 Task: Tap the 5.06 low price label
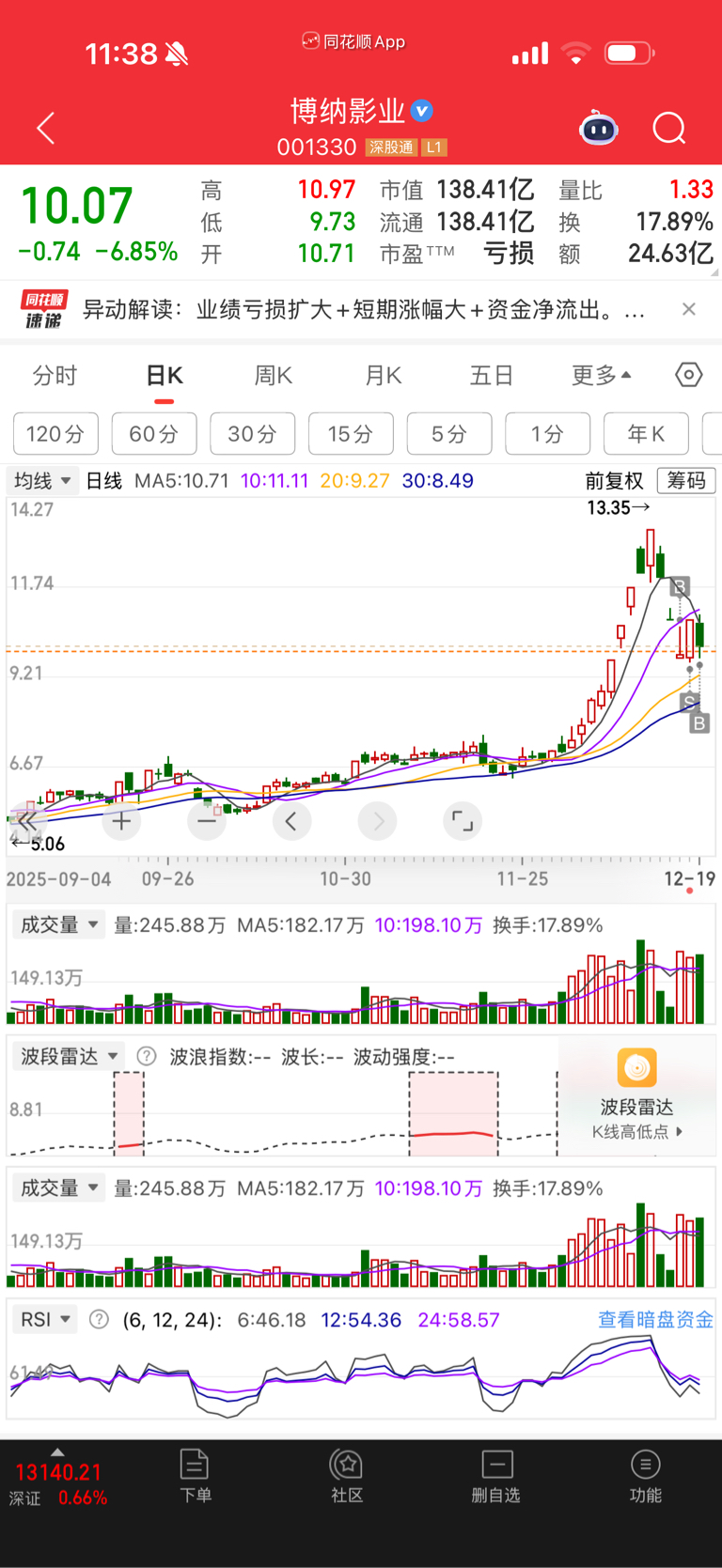coord(38,844)
